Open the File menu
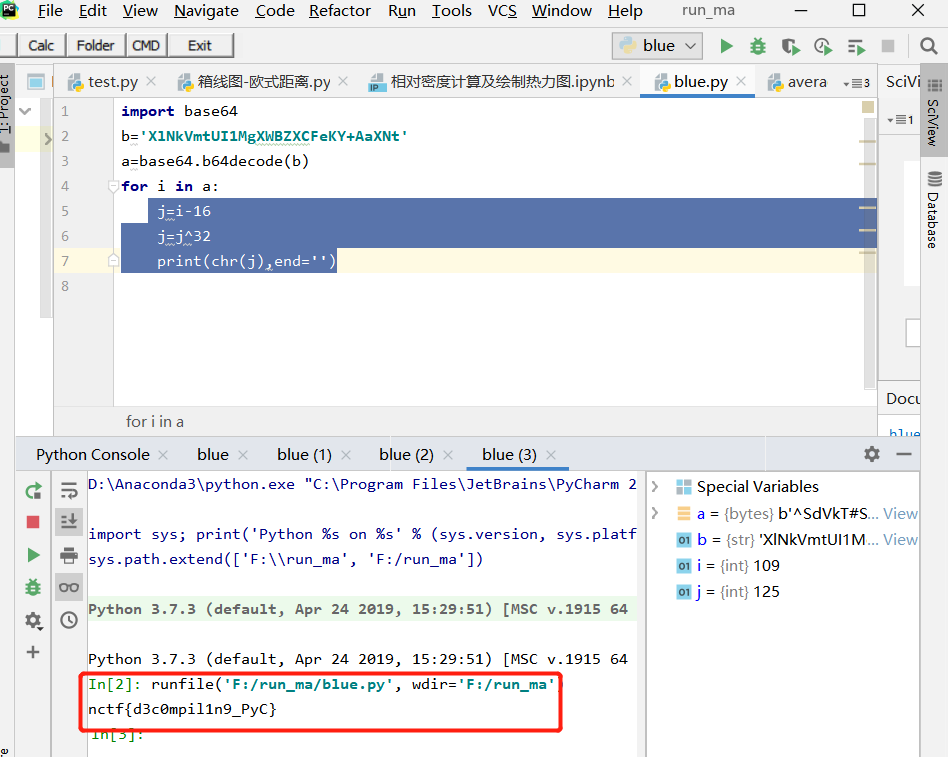Screen dimensions: 948x757 pyautogui.click(x=50, y=11)
